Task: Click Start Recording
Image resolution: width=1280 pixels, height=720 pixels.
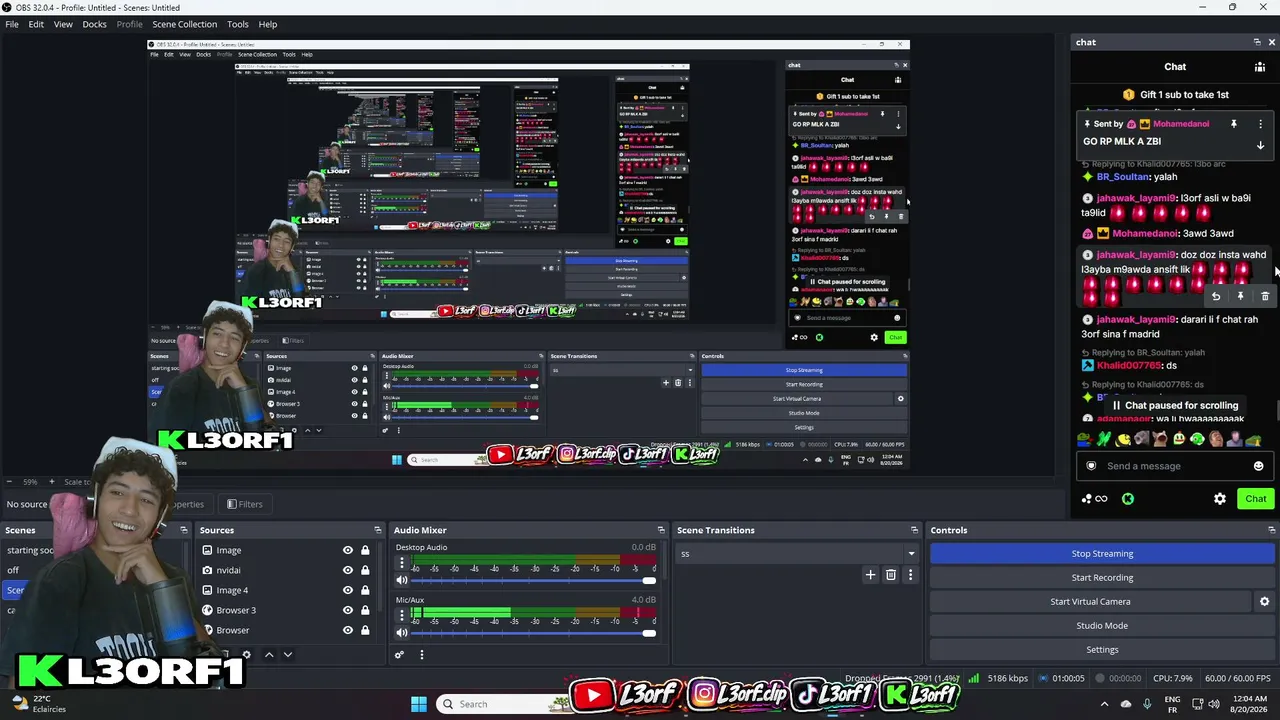Action: click(x=1102, y=577)
